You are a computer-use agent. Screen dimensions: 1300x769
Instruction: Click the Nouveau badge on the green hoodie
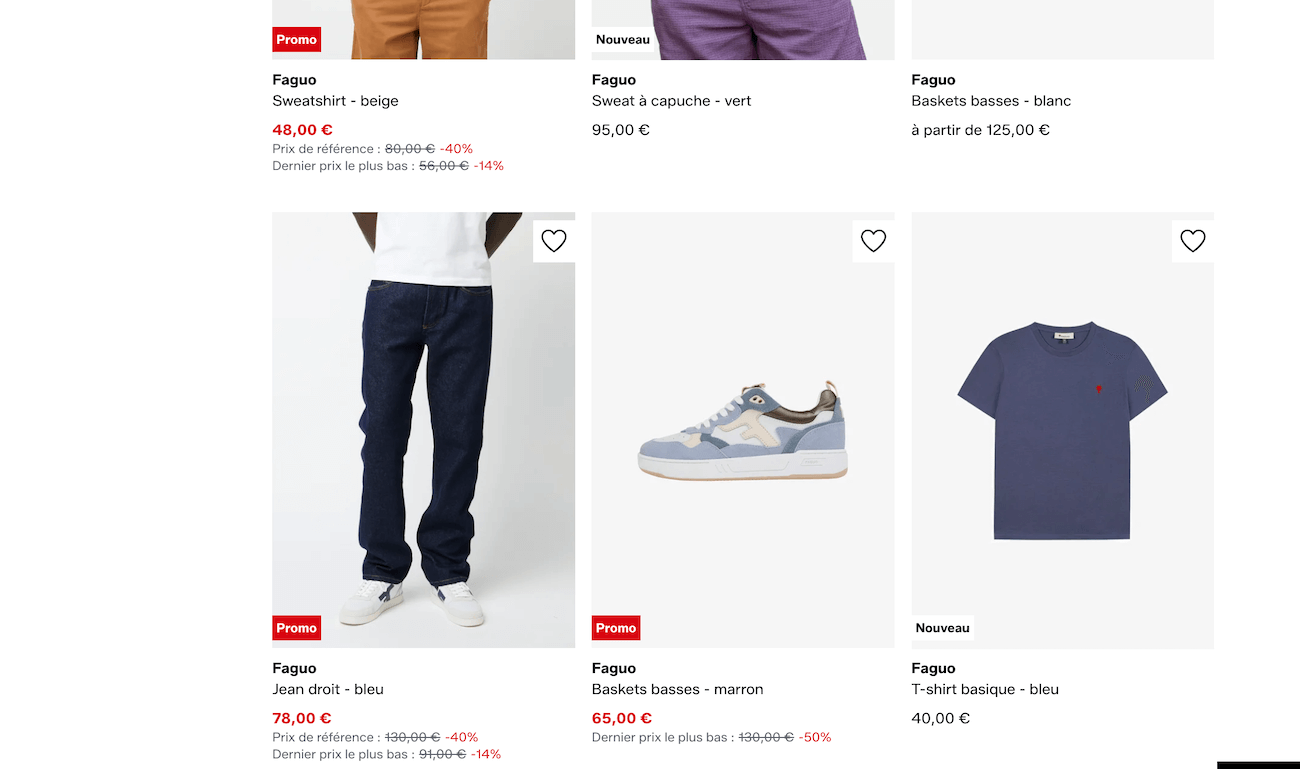click(622, 39)
